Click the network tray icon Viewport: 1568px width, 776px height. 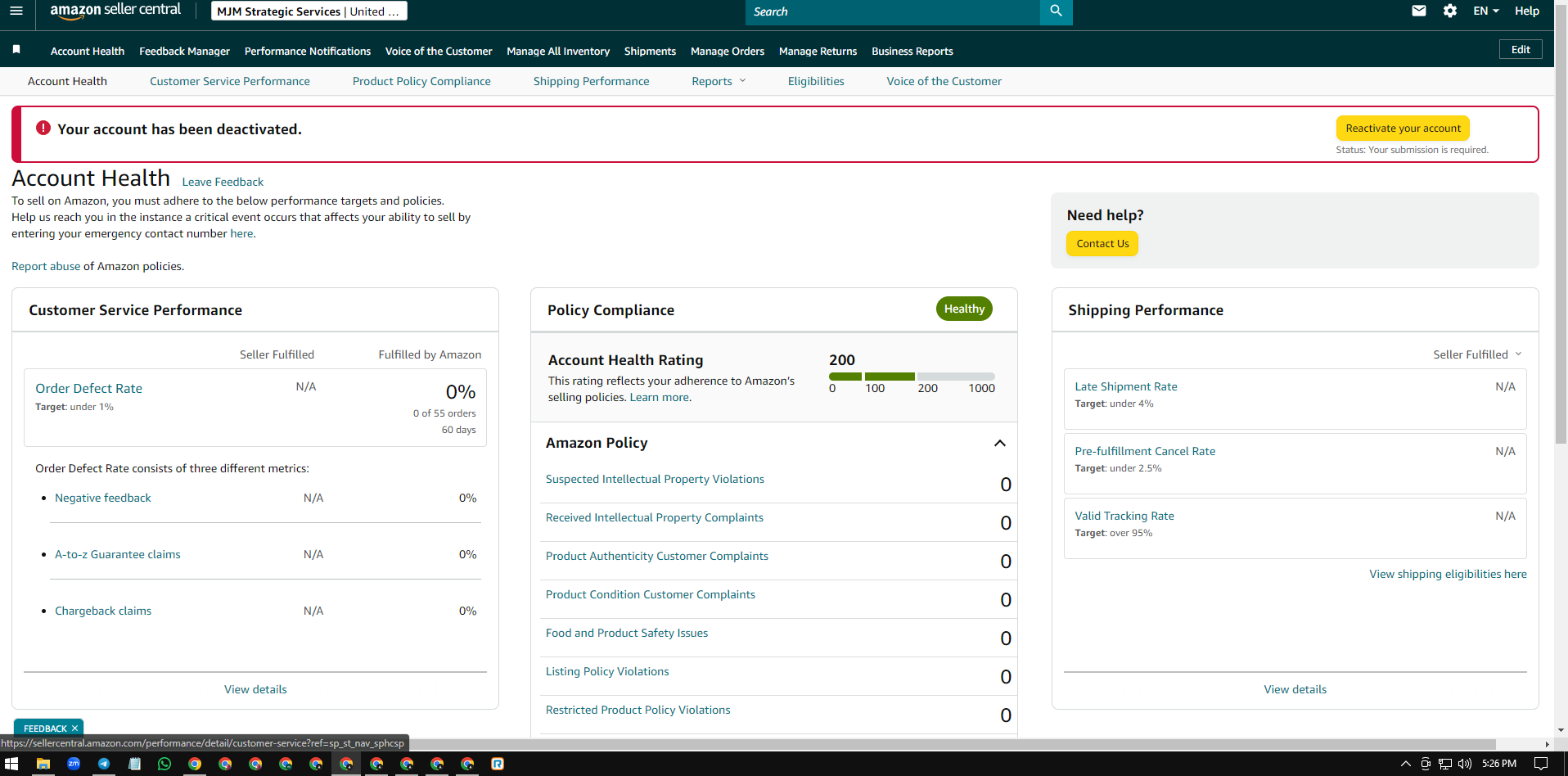[x=1445, y=764]
